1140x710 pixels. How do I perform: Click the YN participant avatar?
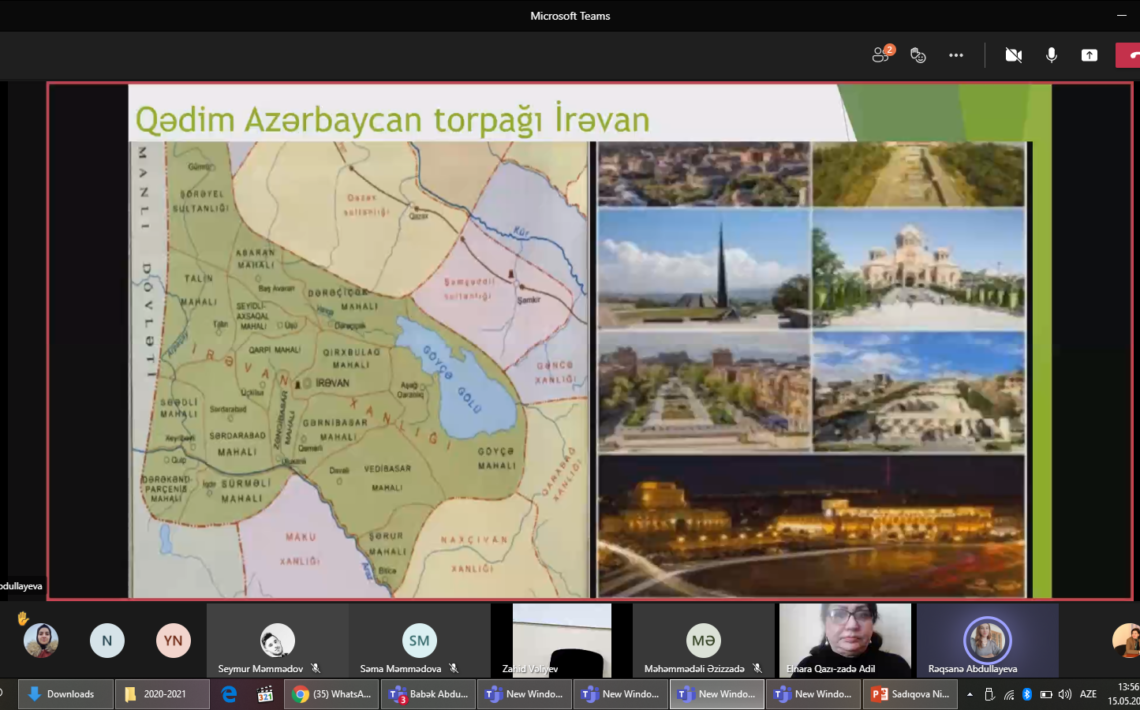173,640
